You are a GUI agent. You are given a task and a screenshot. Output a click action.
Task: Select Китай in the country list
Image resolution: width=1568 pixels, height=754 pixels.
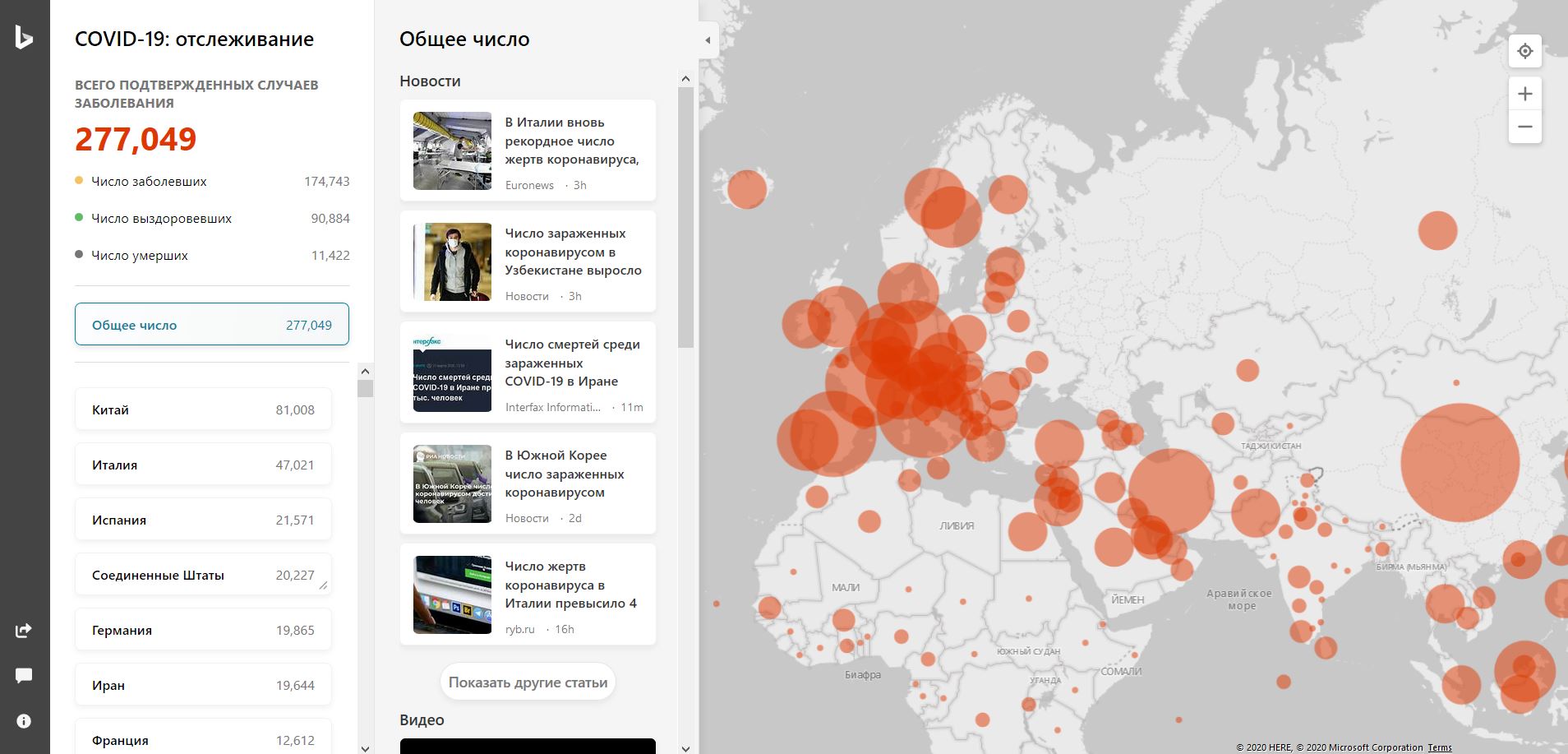tap(203, 409)
